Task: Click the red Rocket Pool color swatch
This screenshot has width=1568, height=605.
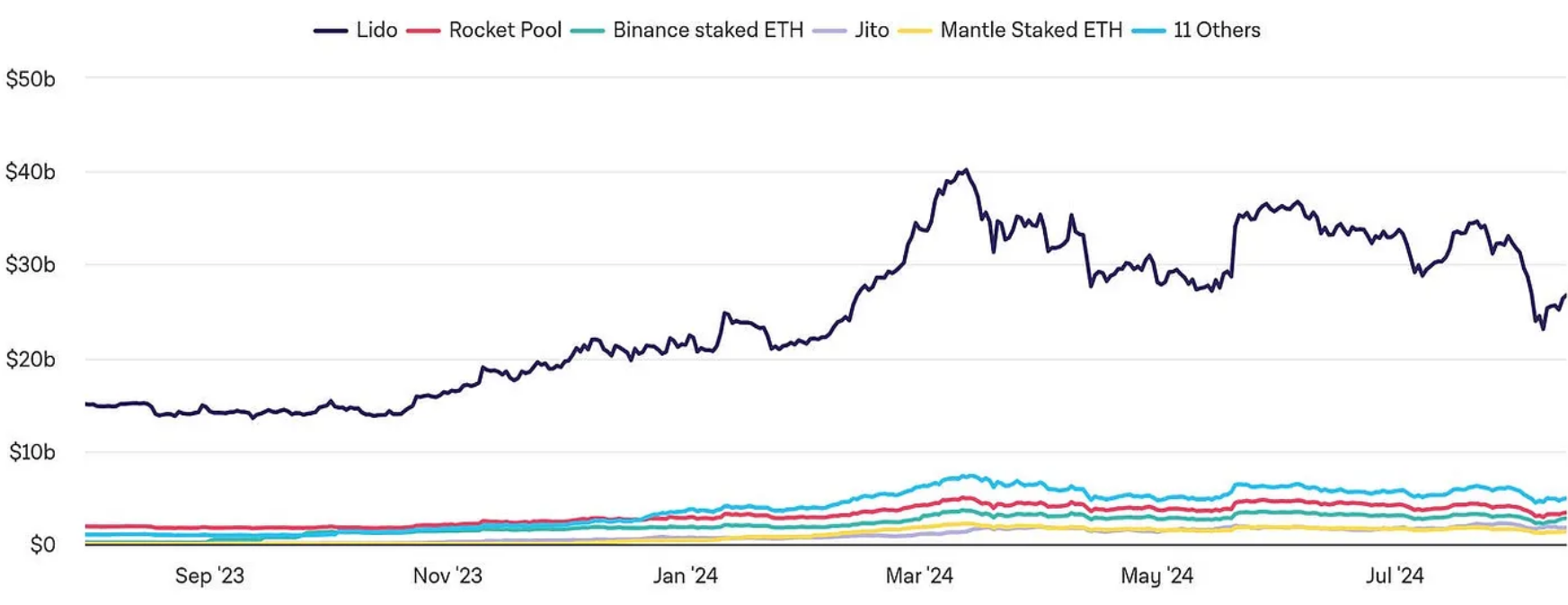Action: [423, 31]
